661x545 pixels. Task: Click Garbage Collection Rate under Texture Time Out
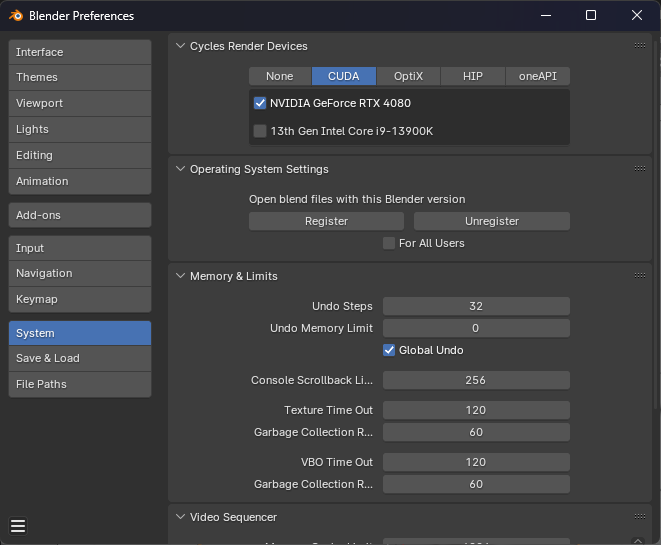(x=476, y=432)
